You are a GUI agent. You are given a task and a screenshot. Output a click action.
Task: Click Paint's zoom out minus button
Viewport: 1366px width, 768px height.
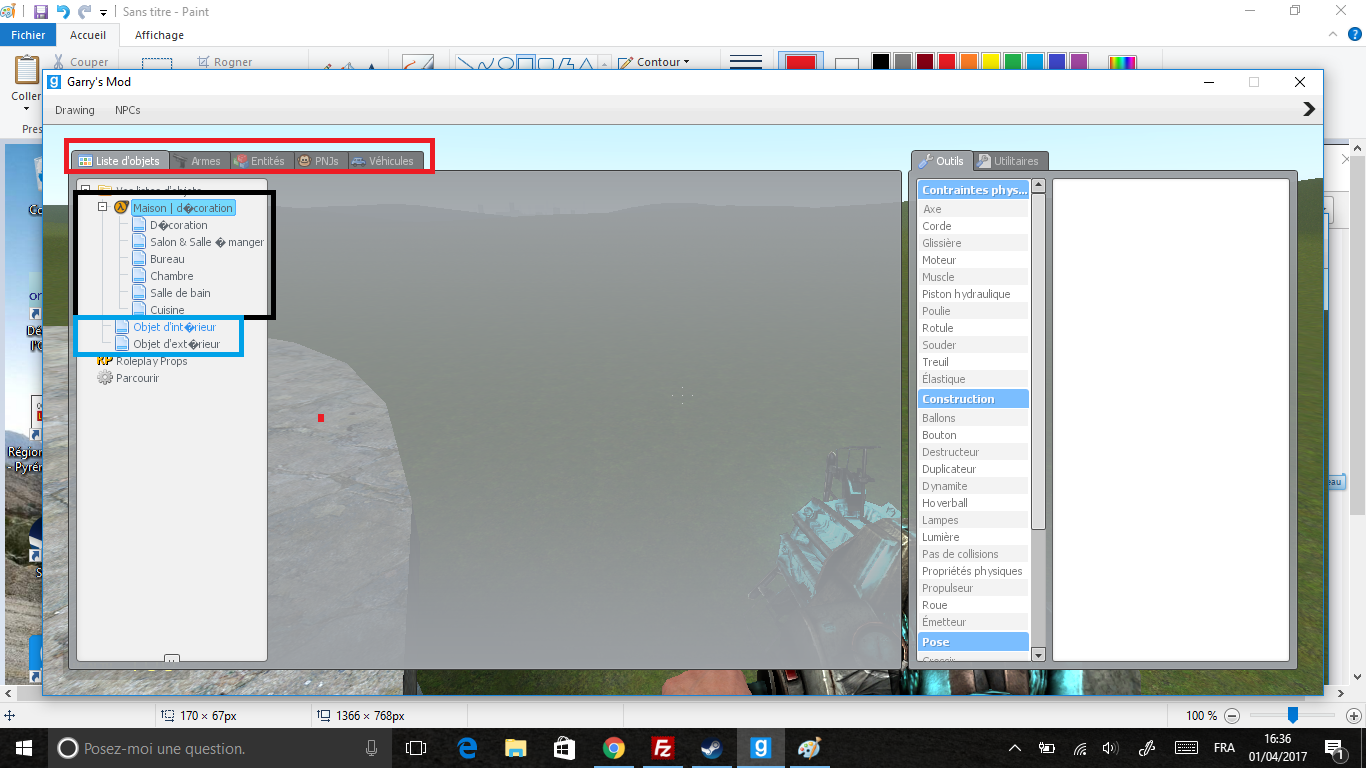(x=1232, y=716)
